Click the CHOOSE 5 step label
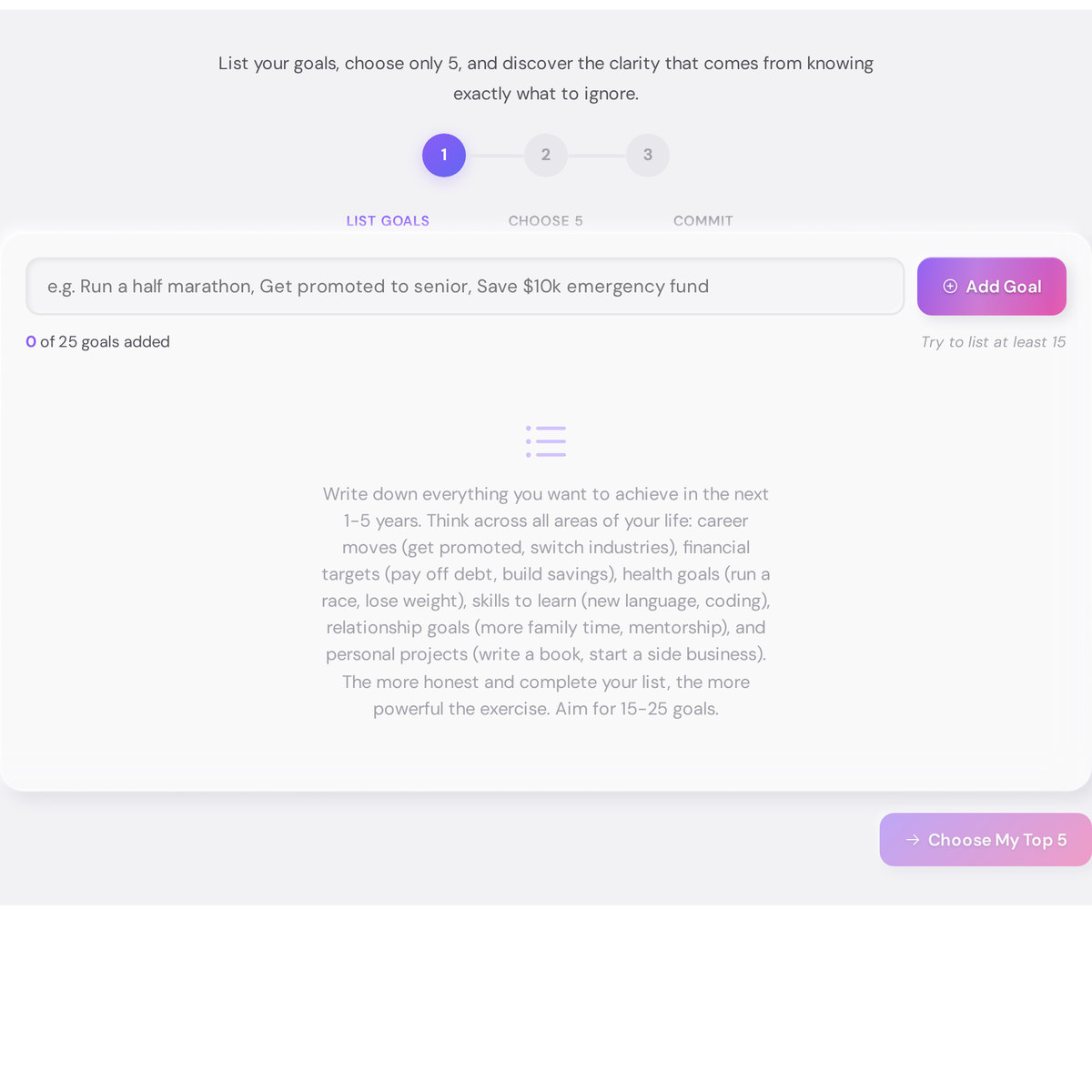 pyautogui.click(x=545, y=220)
